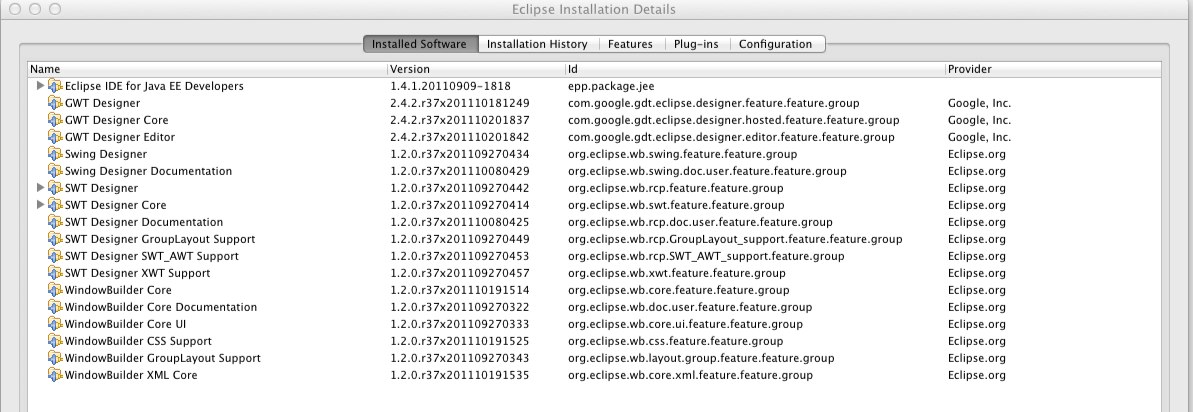1193x412 pixels.
Task: Open the Features tab
Action: pos(631,44)
